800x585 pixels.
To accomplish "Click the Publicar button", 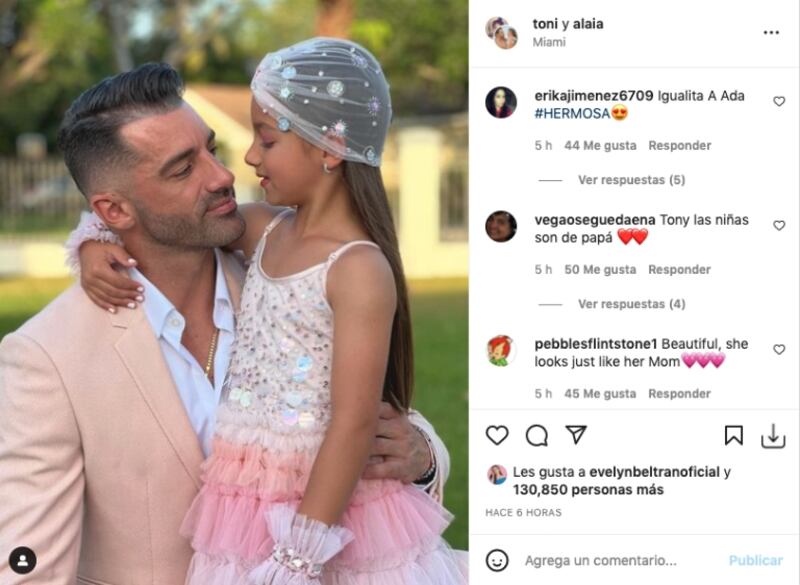I will [x=756, y=561].
